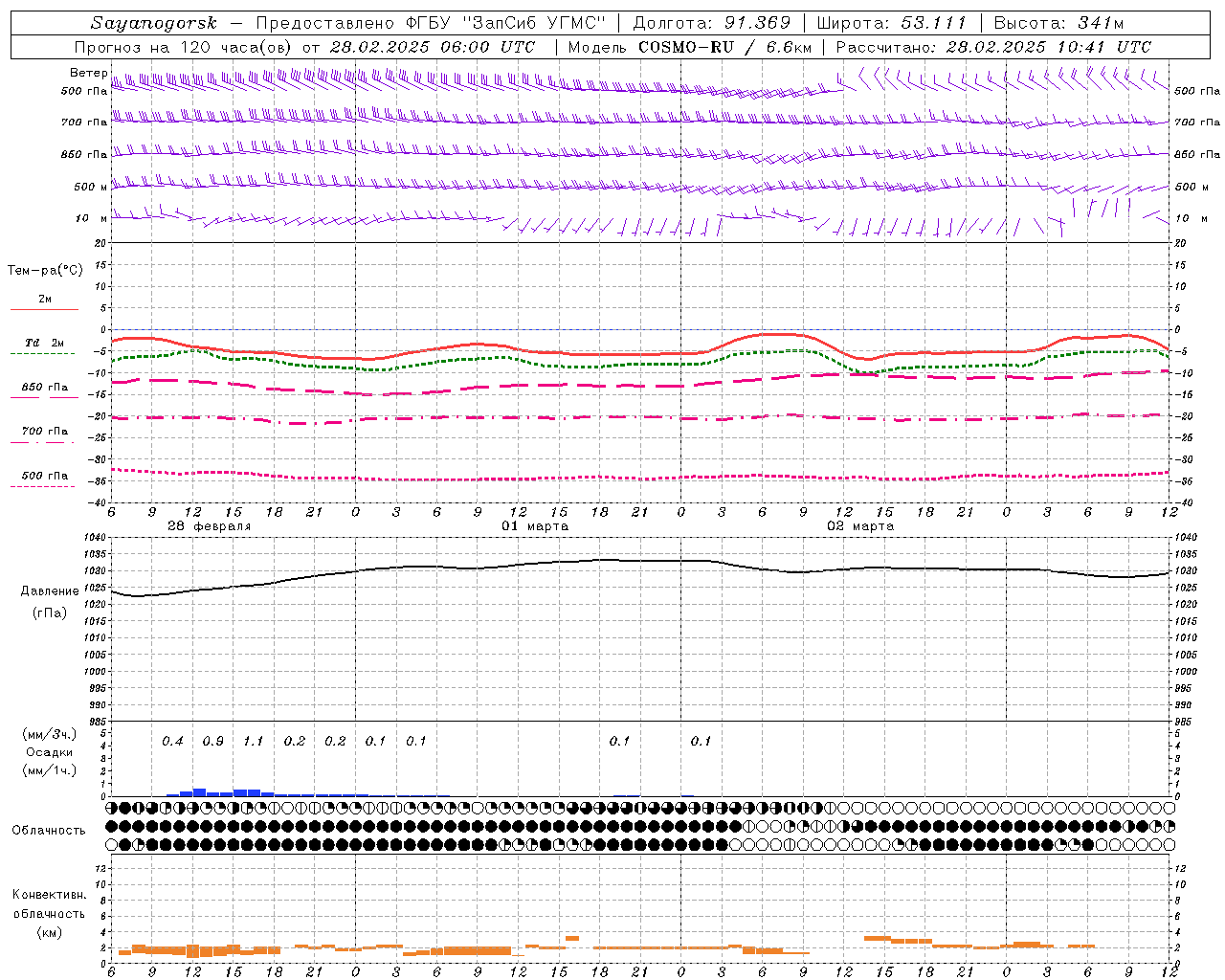Click the 850 гПа entry in temperature legend

[x=45, y=388]
